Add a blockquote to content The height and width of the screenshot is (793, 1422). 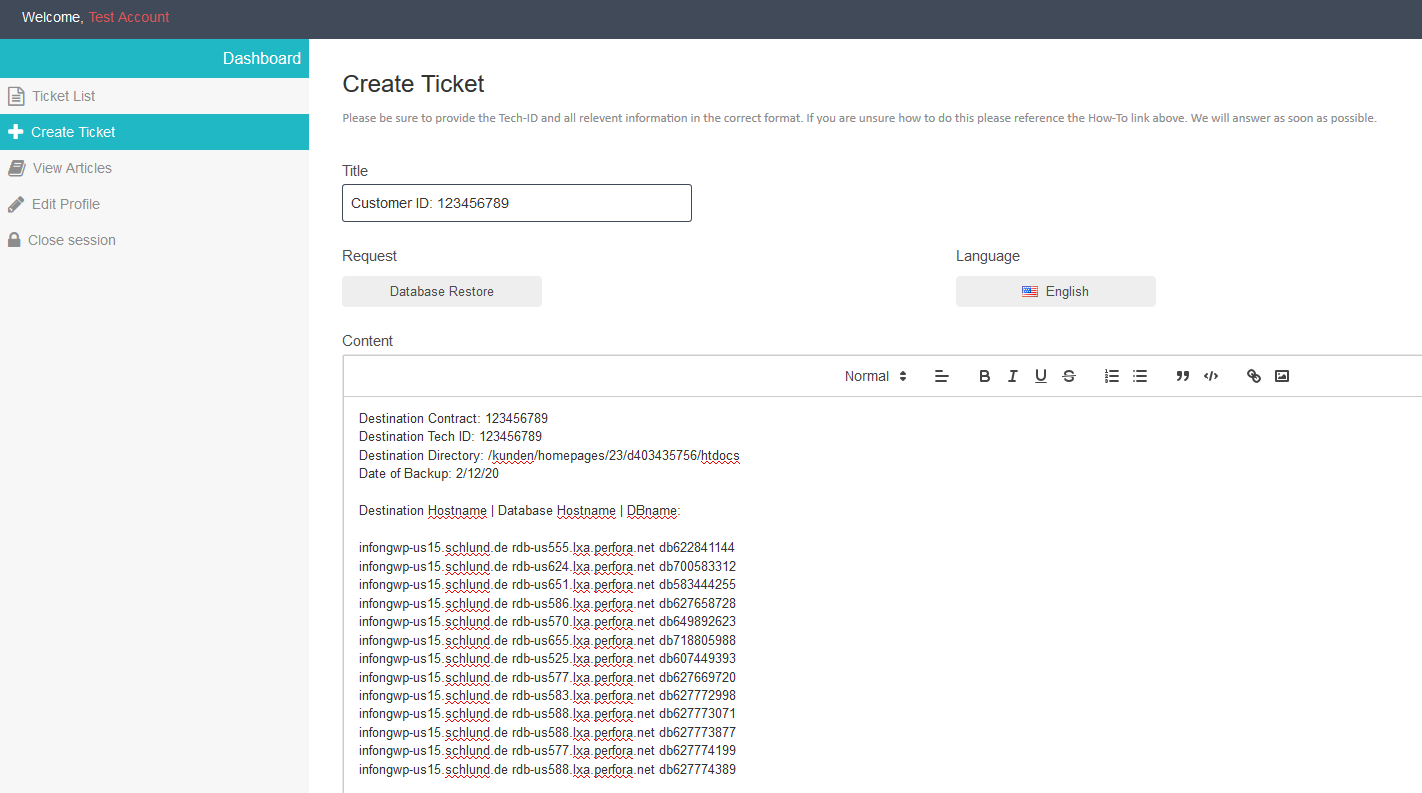(1182, 376)
